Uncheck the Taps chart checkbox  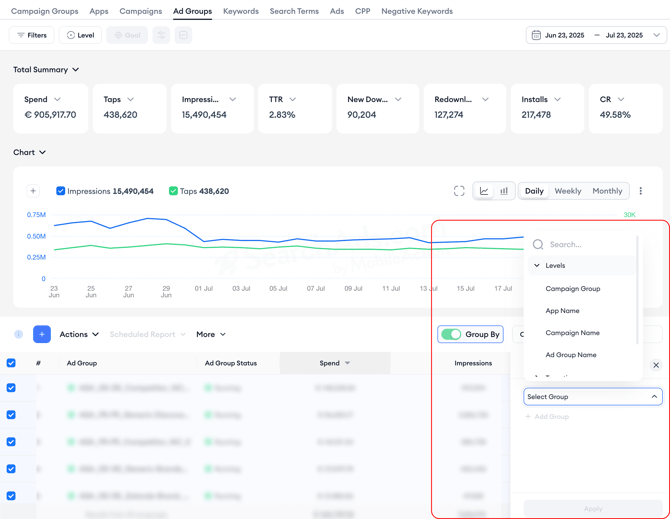click(x=173, y=191)
